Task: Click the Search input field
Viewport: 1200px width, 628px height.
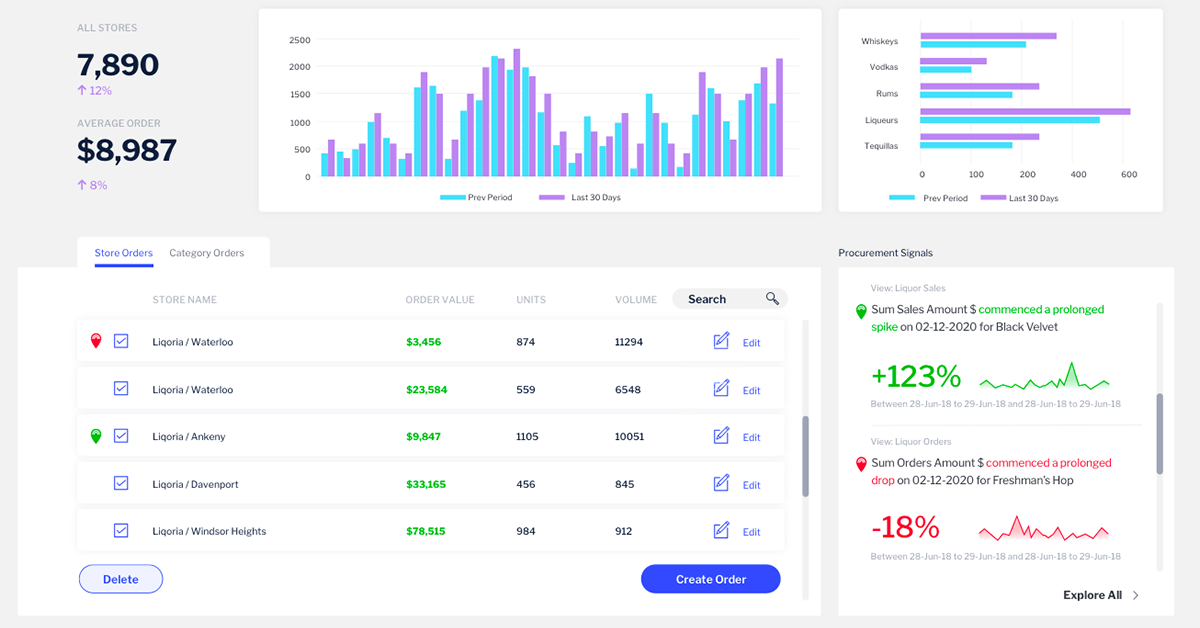Action: 715,299
